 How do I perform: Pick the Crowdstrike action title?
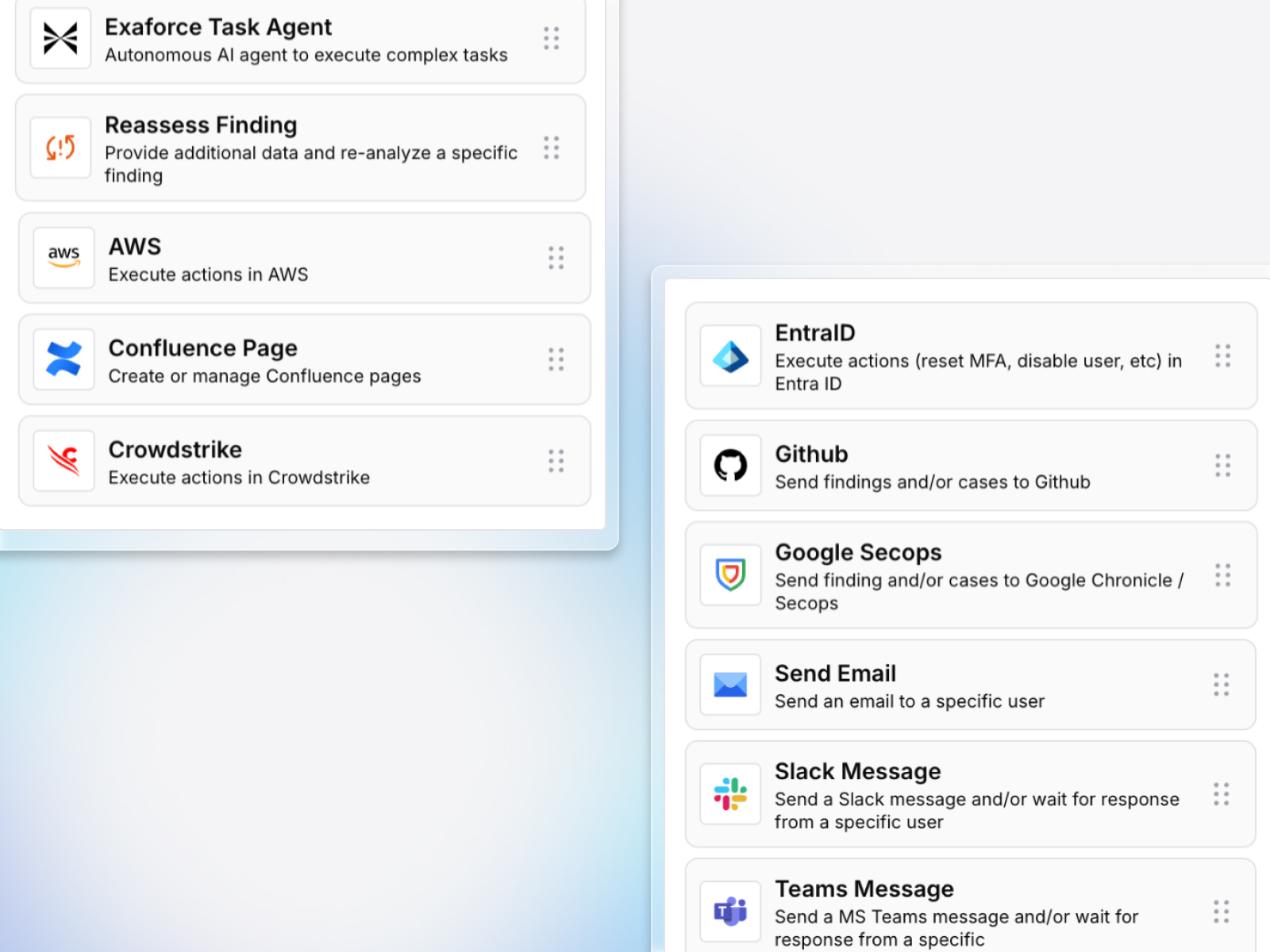click(x=175, y=450)
